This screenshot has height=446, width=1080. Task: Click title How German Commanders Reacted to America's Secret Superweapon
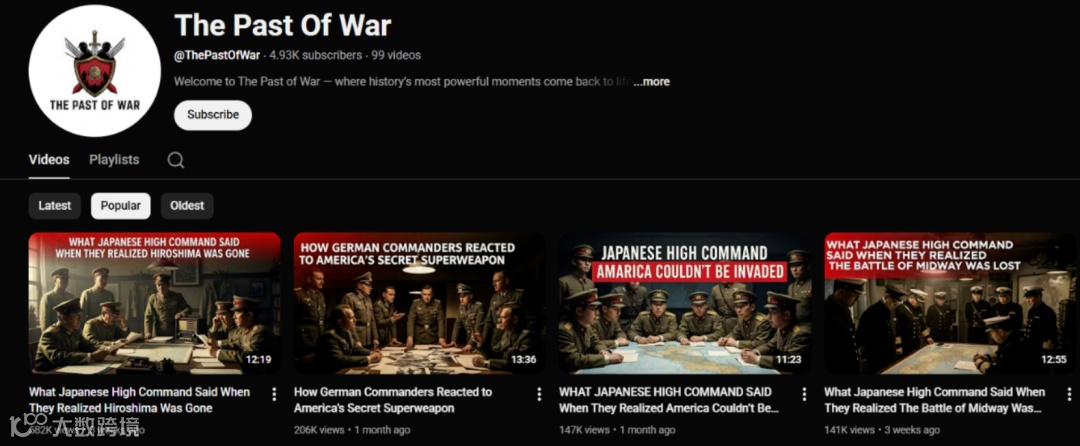(393, 400)
